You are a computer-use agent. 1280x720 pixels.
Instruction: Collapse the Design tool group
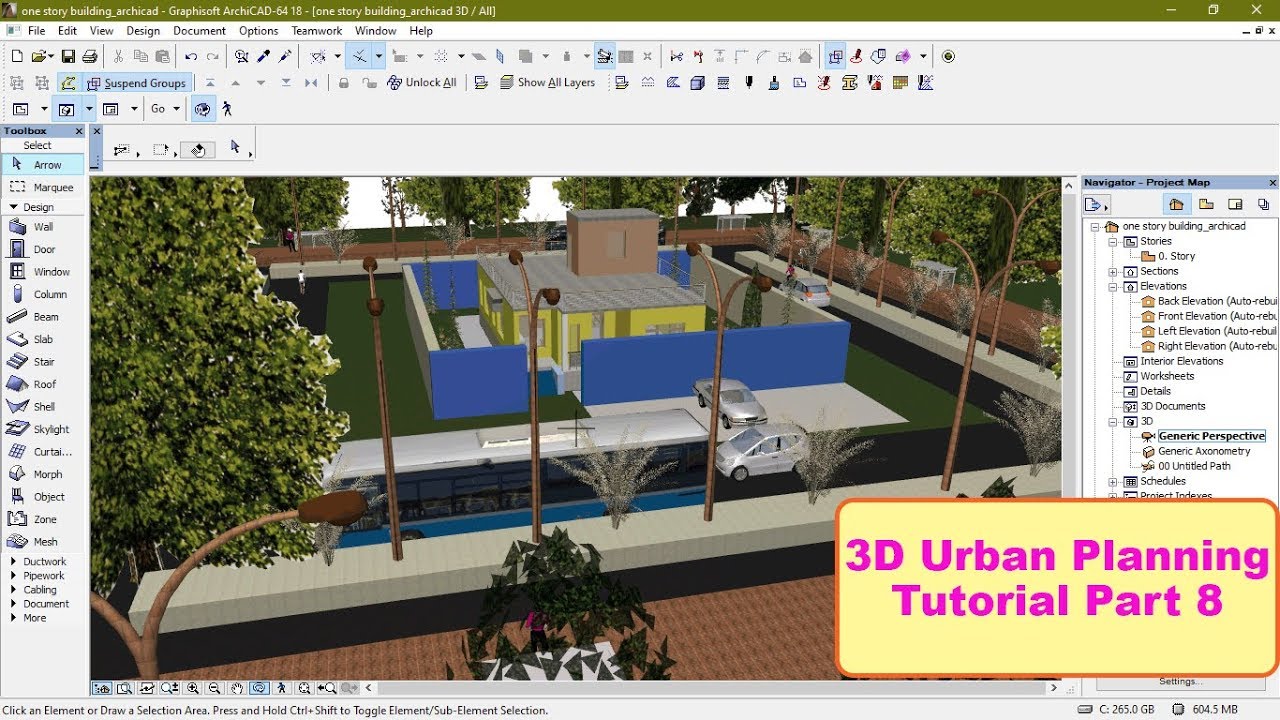pyautogui.click(x=14, y=208)
